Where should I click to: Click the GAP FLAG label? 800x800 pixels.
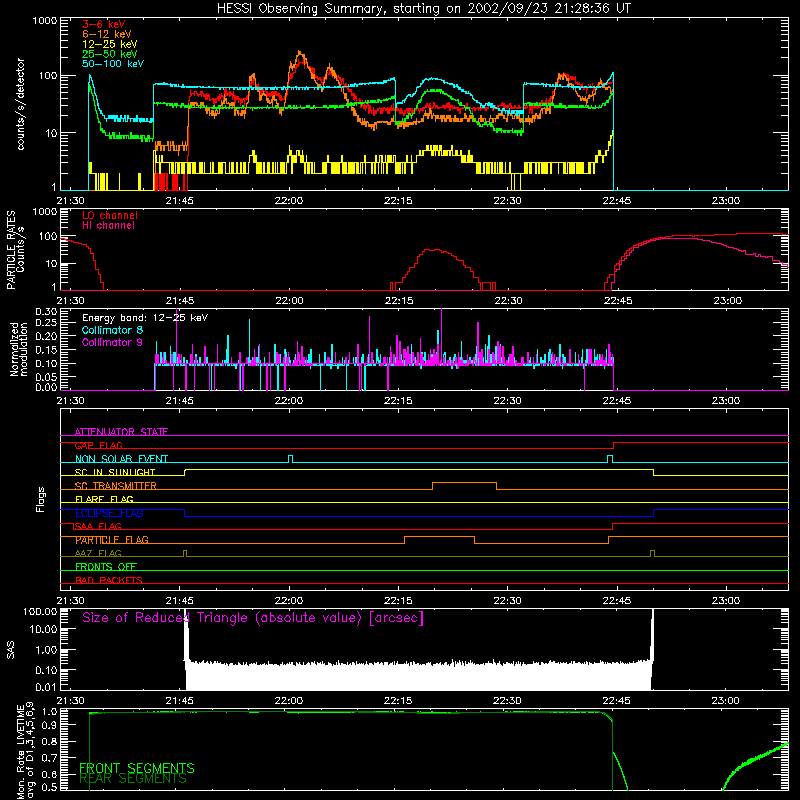pyautogui.click(x=98, y=445)
